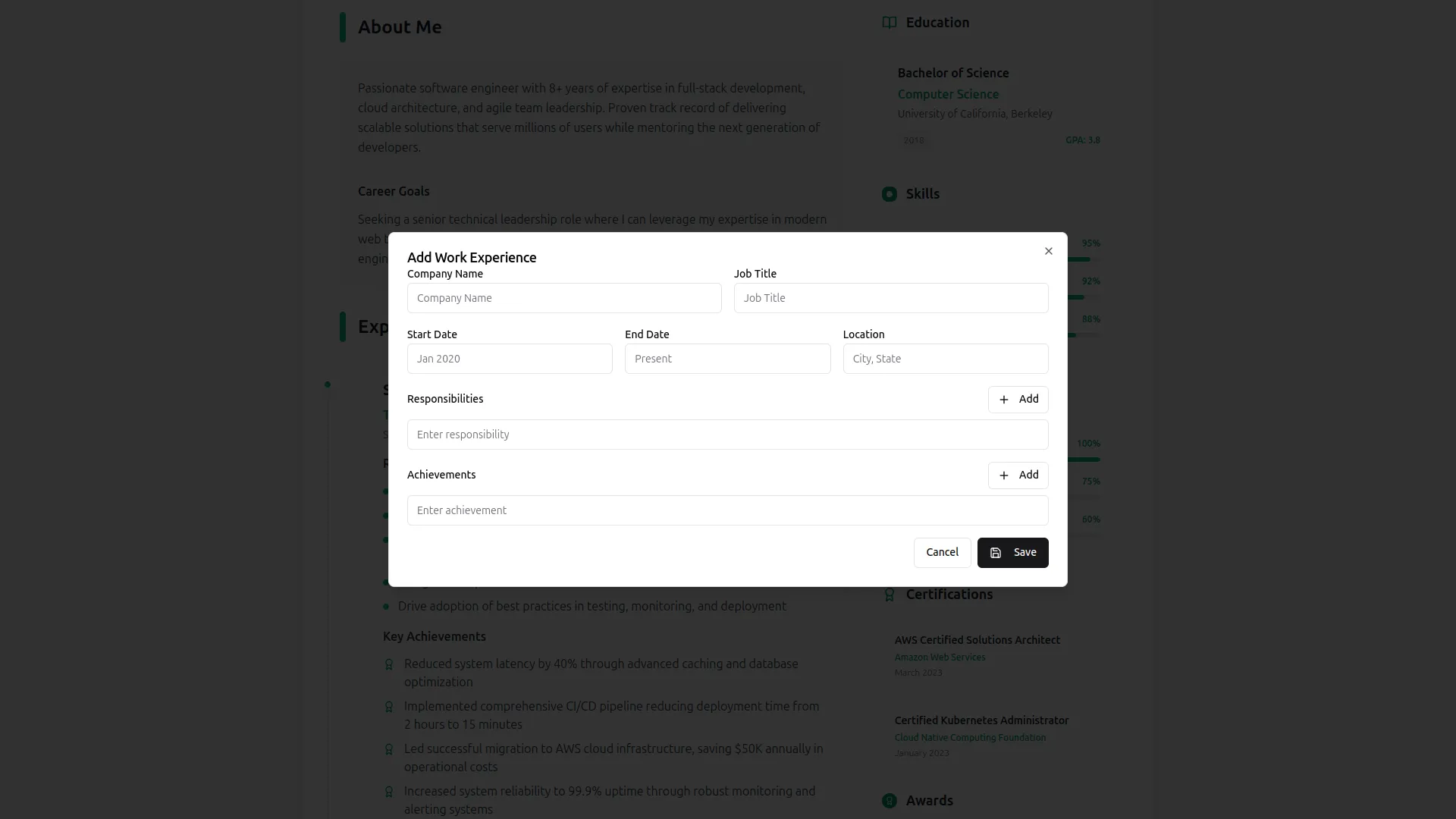1456x819 pixels.
Task: Open the Cloud Native Computing Foundation link
Action: tap(971, 737)
